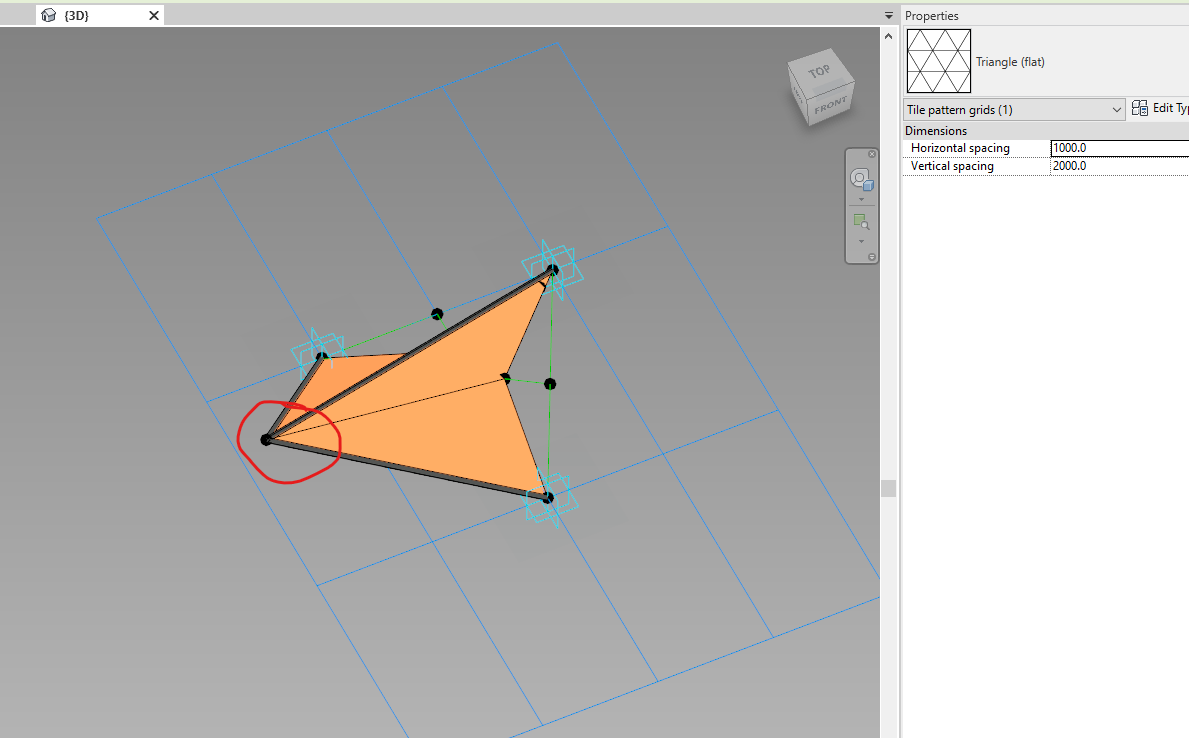Click the 3D house icon on the view tab
Image resolution: width=1189 pixels, height=738 pixels.
pyautogui.click(x=48, y=15)
